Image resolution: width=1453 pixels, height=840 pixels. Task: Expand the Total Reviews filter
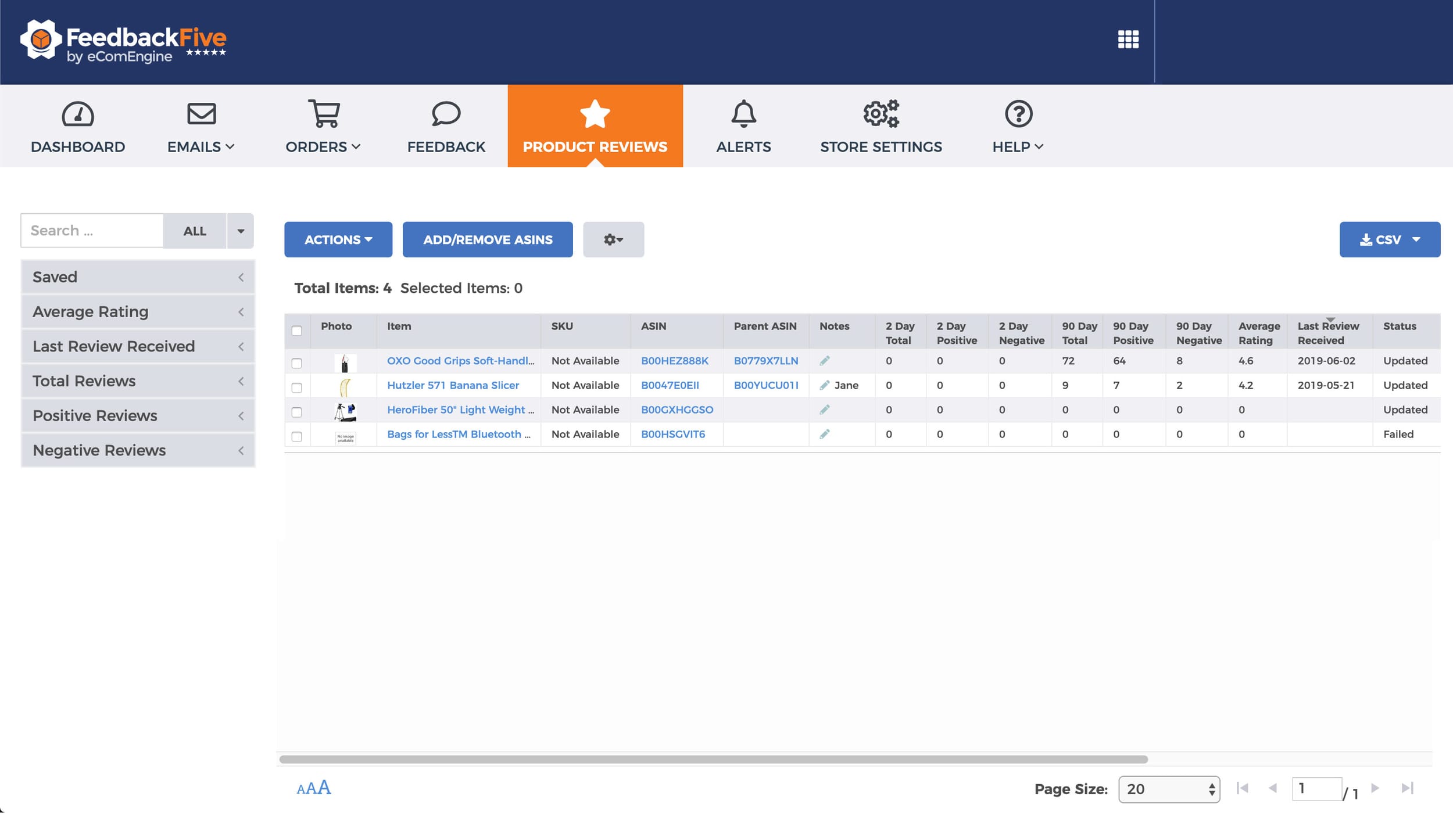coord(138,381)
